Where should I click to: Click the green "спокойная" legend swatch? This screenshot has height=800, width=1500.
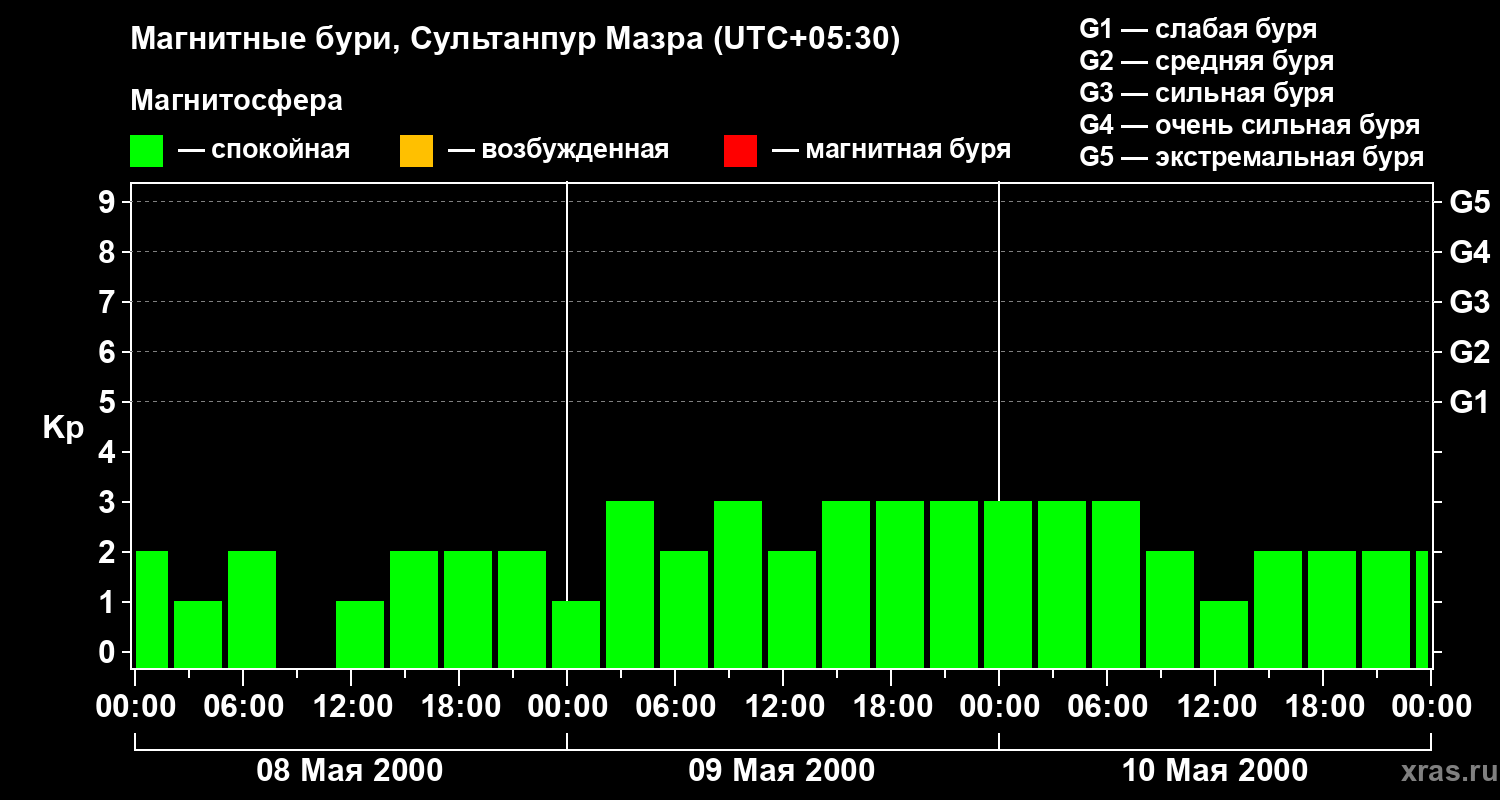(x=147, y=151)
